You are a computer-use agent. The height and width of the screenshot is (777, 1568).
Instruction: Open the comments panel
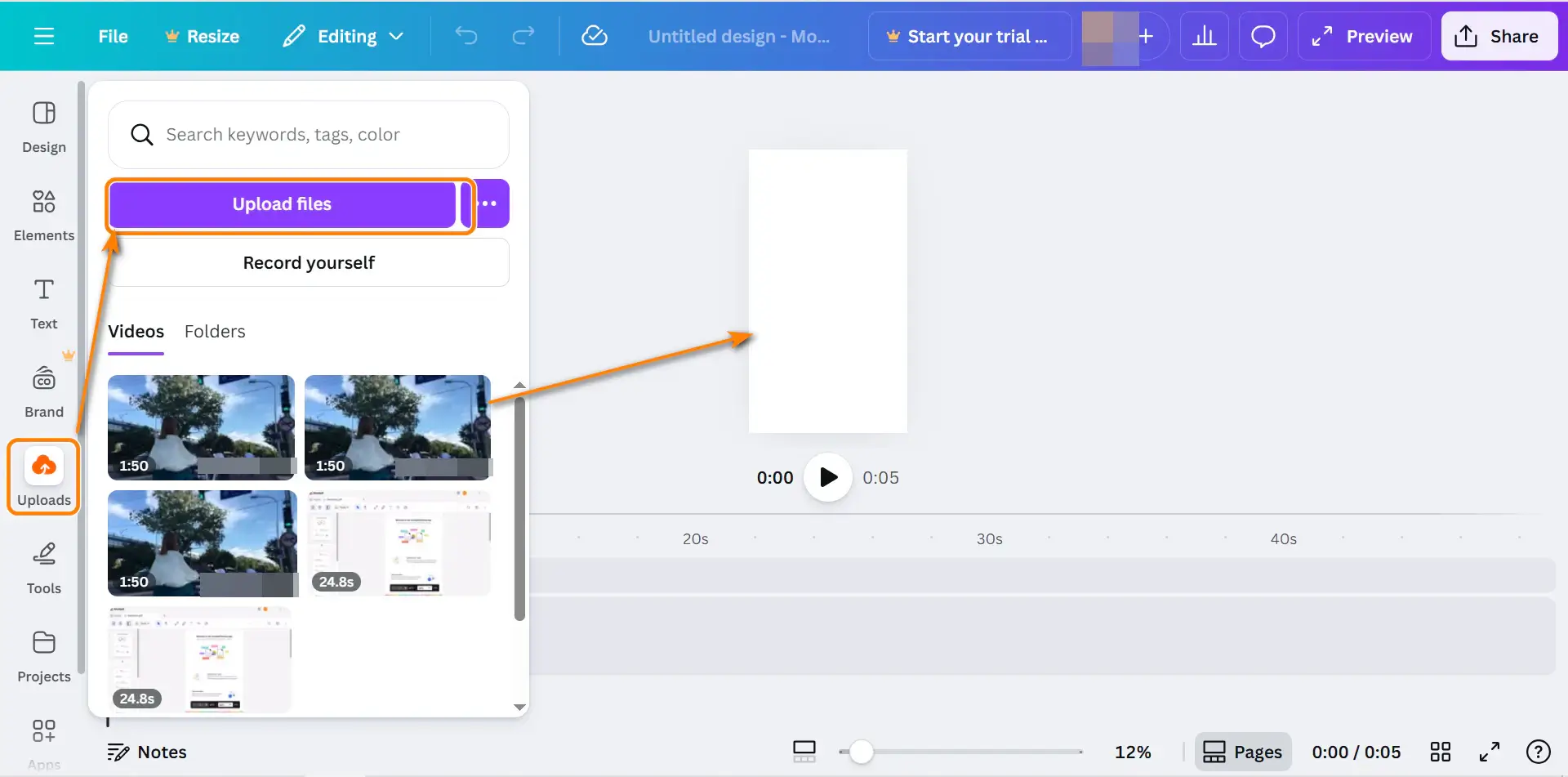tap(1263, 36)
